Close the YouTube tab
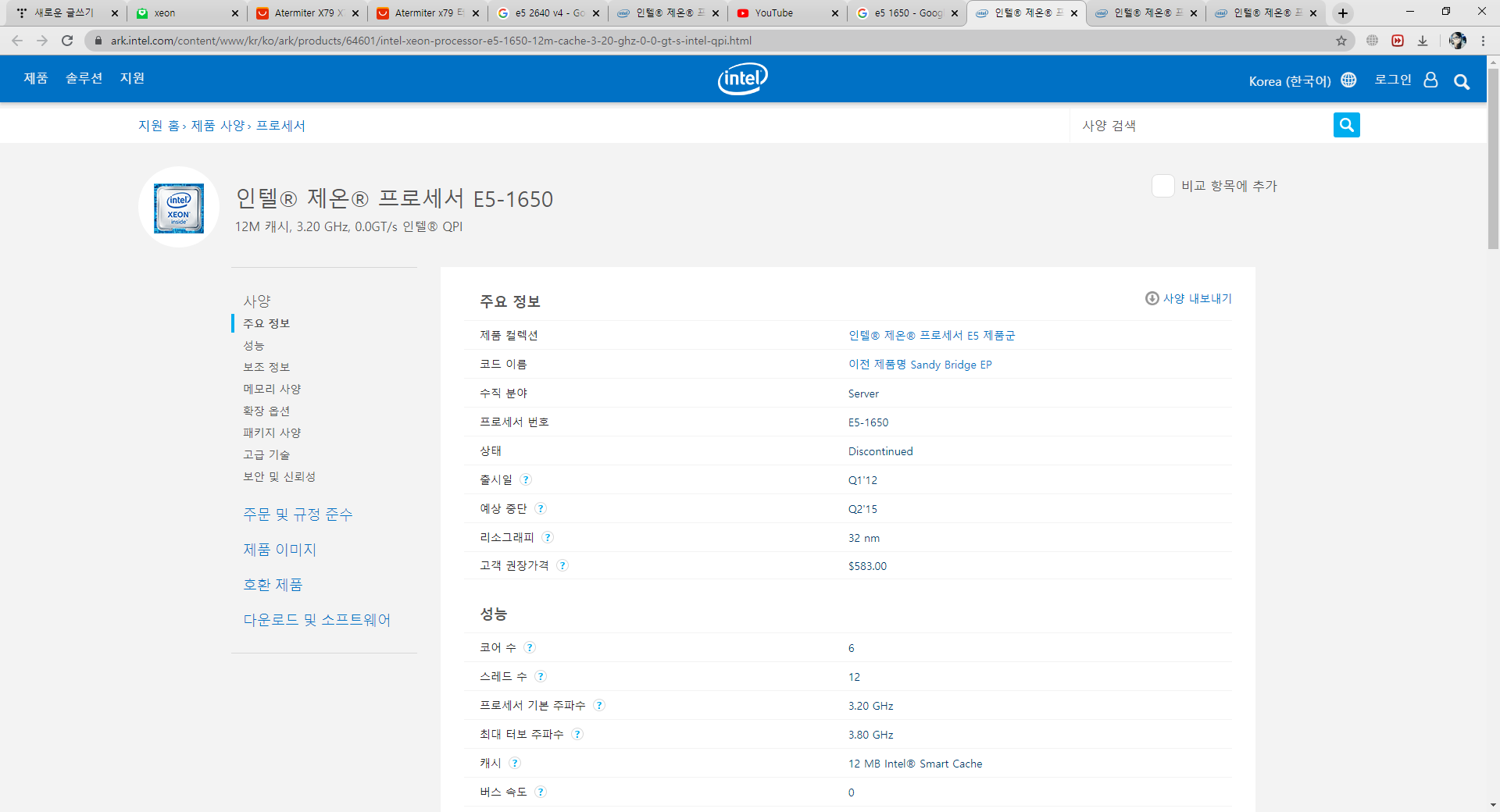This screenshot has width=1500, height=812. pos(834,13)
